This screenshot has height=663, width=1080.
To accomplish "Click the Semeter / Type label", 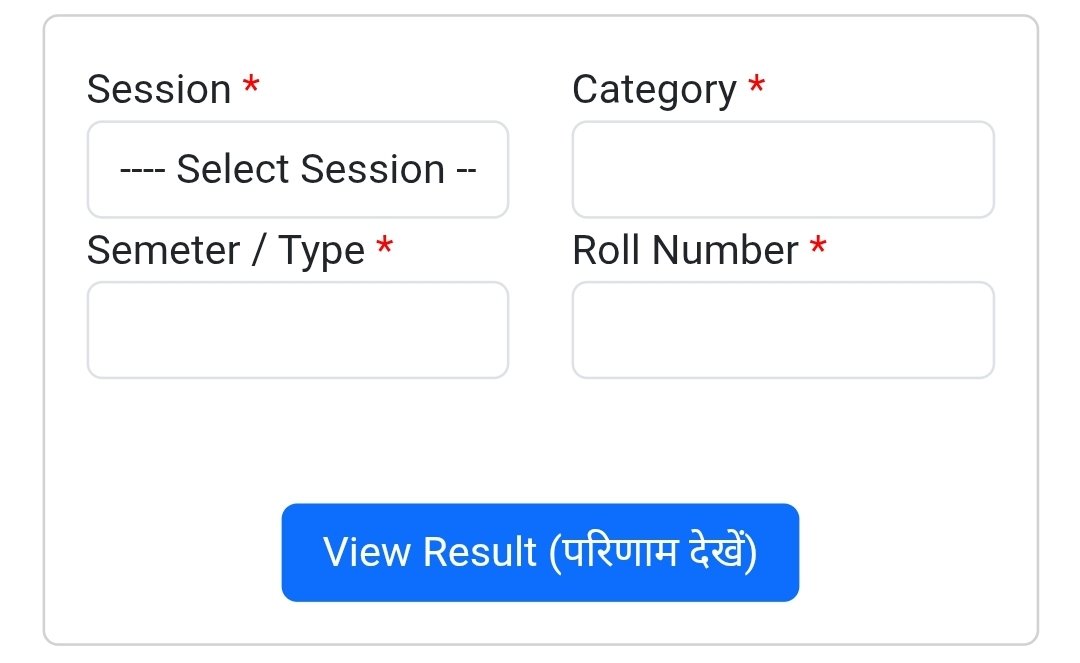I will (225, 250).
